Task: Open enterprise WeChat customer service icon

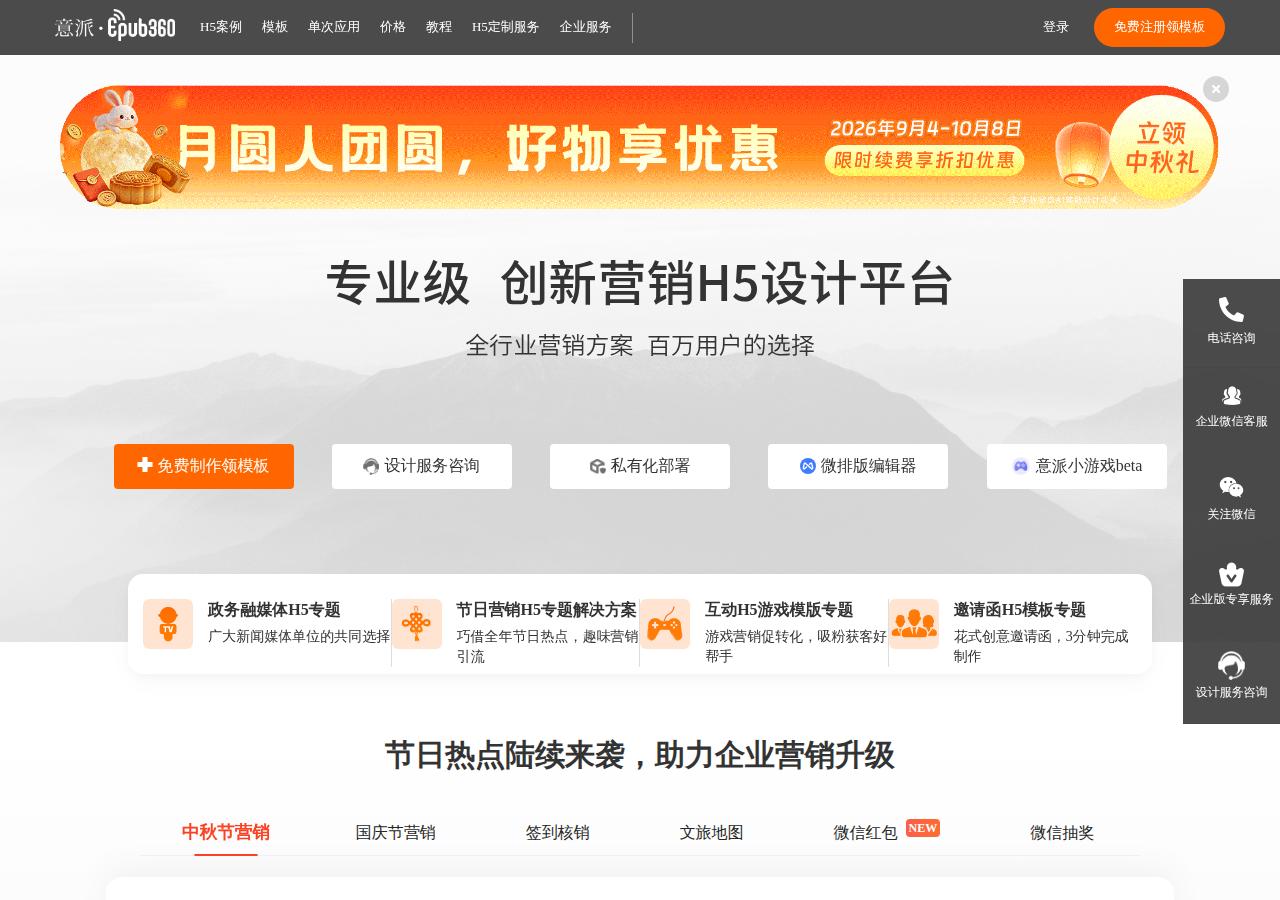Action: click(1231, 396)
